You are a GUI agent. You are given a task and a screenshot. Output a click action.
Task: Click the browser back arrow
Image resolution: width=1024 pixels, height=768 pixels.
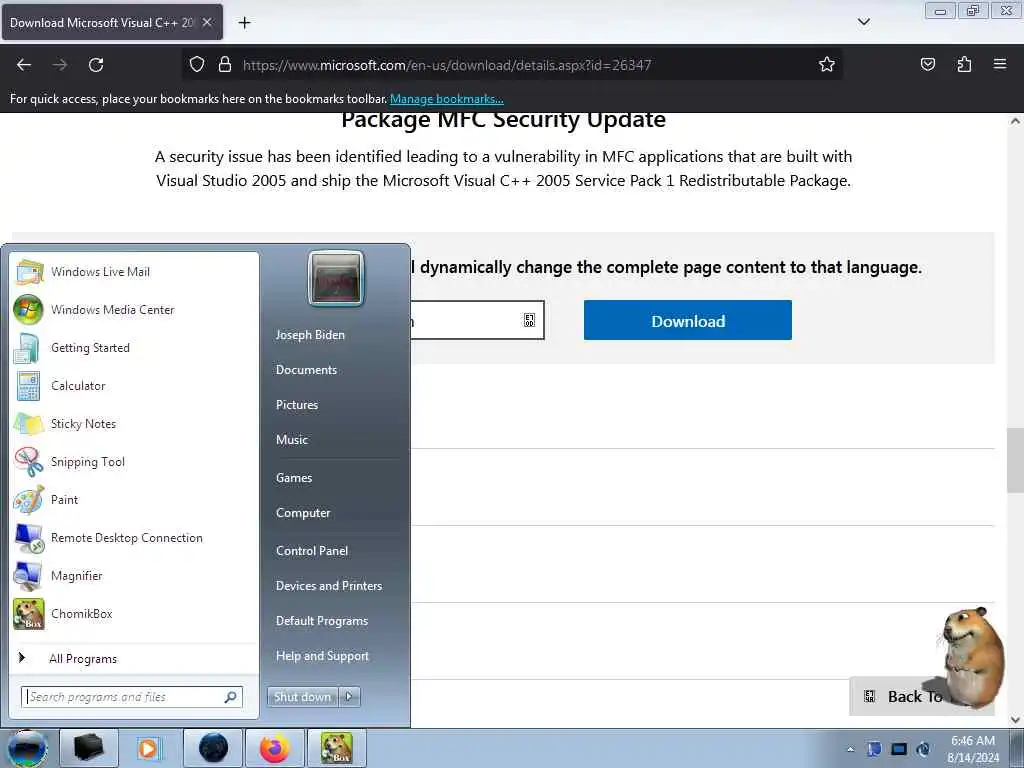(24, 65)
